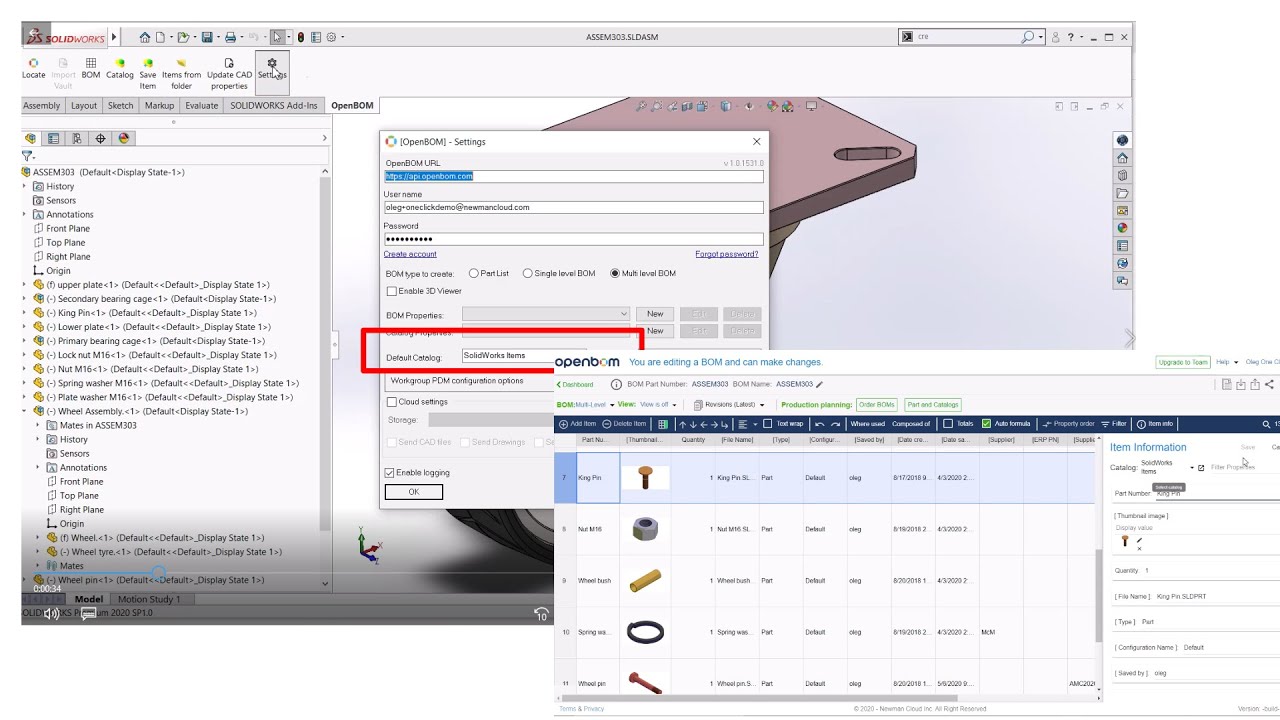Screen dimensions: 1280x720
Task: Click Update CAD properties tool
Action: [229, 74]
